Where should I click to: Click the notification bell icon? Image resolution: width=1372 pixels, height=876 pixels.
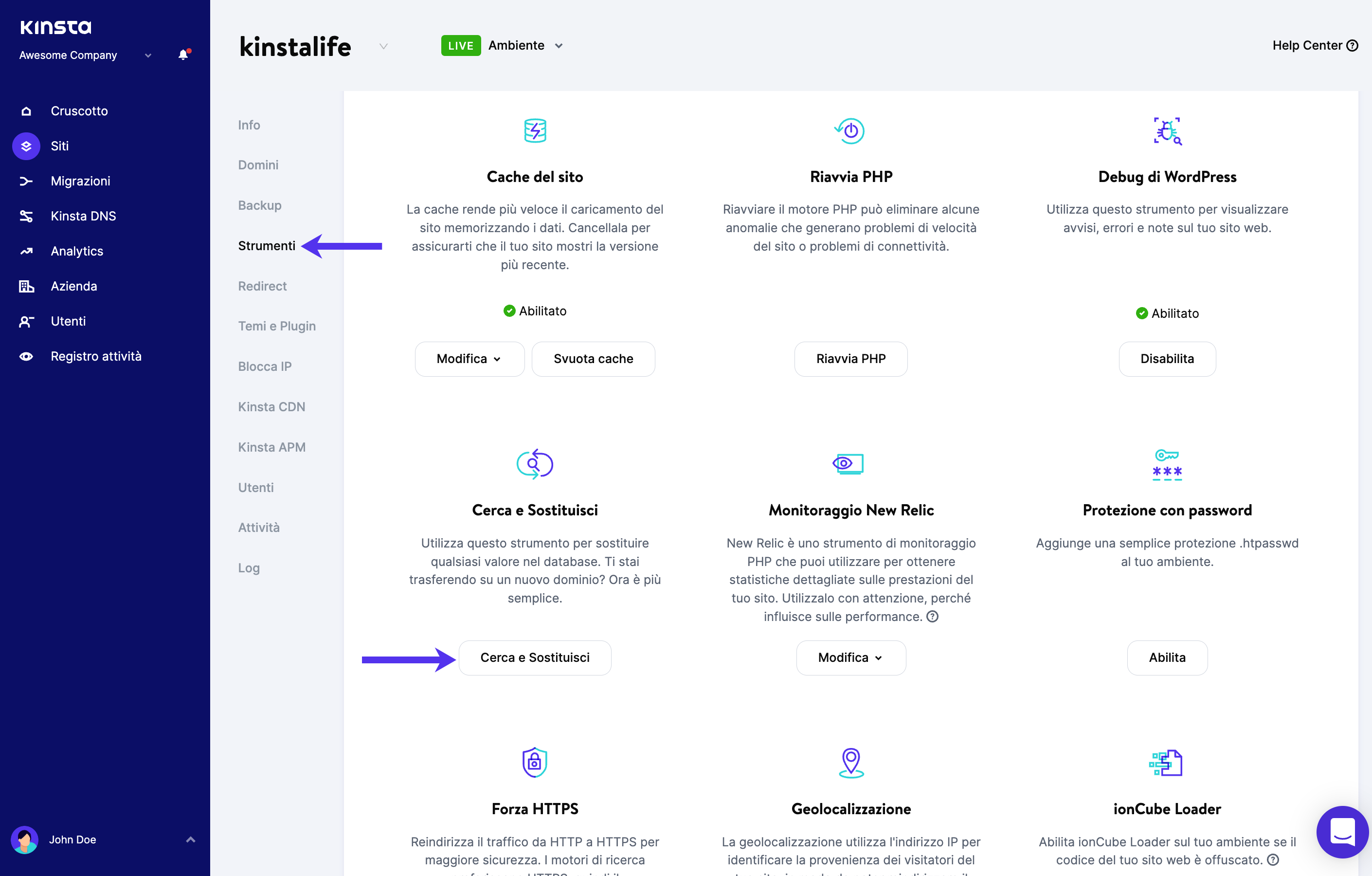pyautogui.click(x=183, y=55)
